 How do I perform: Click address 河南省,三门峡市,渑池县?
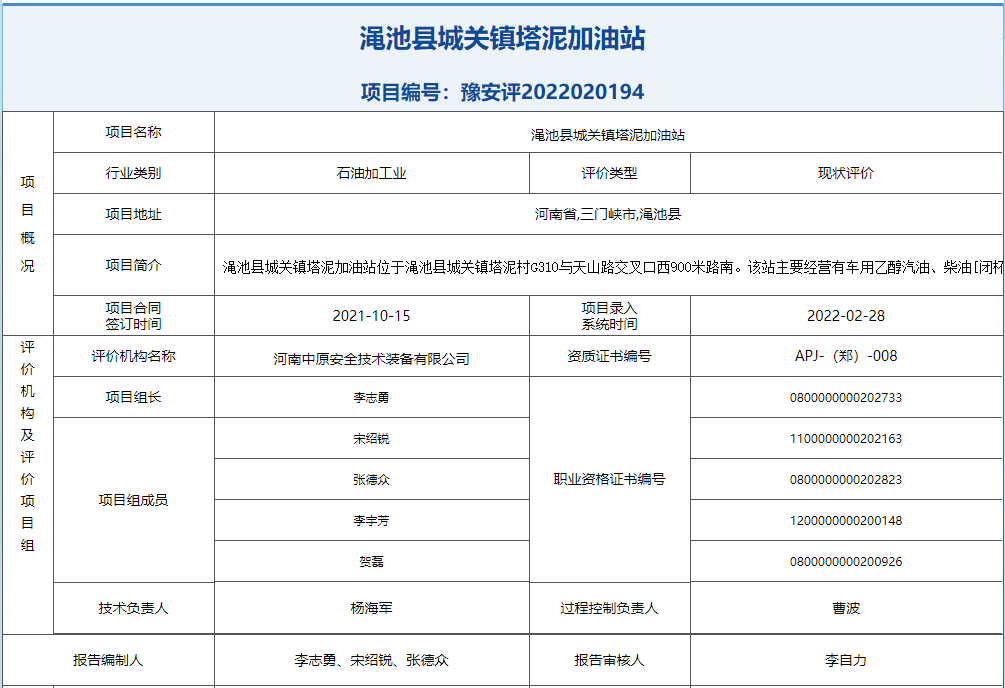pos(608,214)
